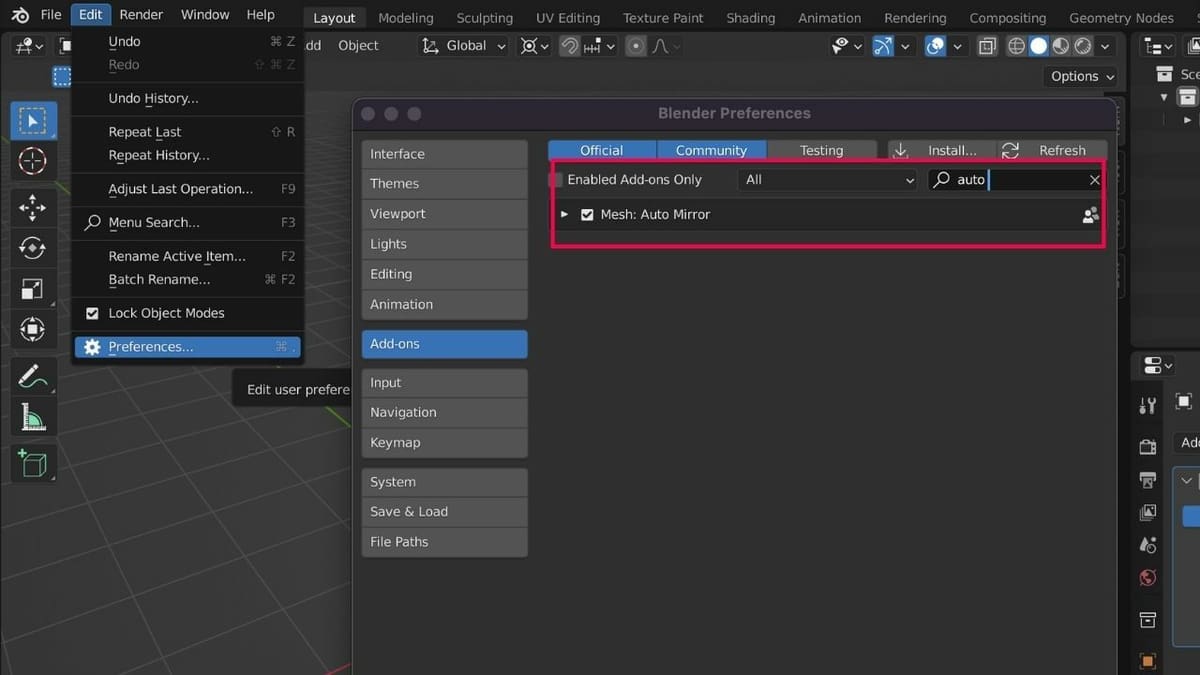This screenshot has width=1200, height=675.
Task: Toggle Lock Object Modes checkbox
Action: (x=91, y=313)
